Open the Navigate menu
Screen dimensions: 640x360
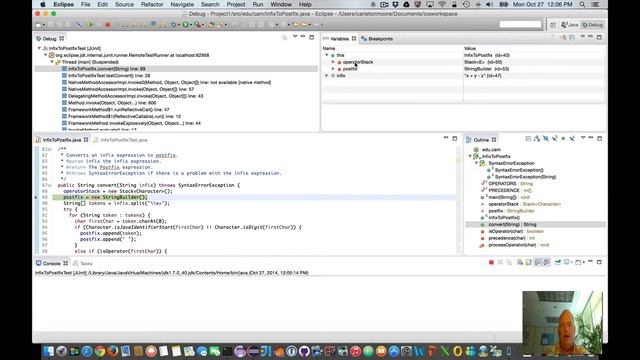(x=182, y=4)
